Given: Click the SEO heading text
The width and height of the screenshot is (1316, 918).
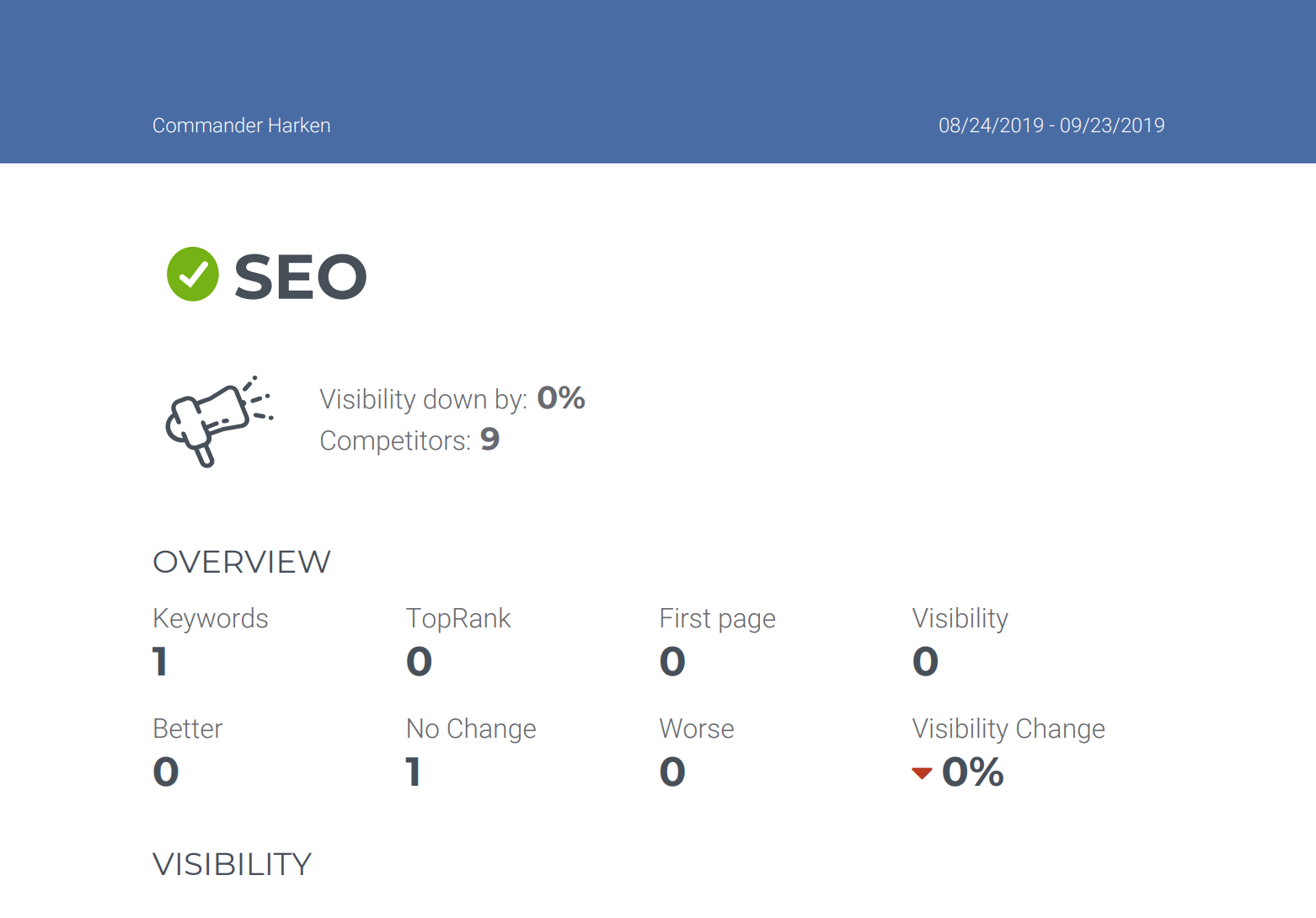Looking at the screenshot, I should [x=300, y=277].
